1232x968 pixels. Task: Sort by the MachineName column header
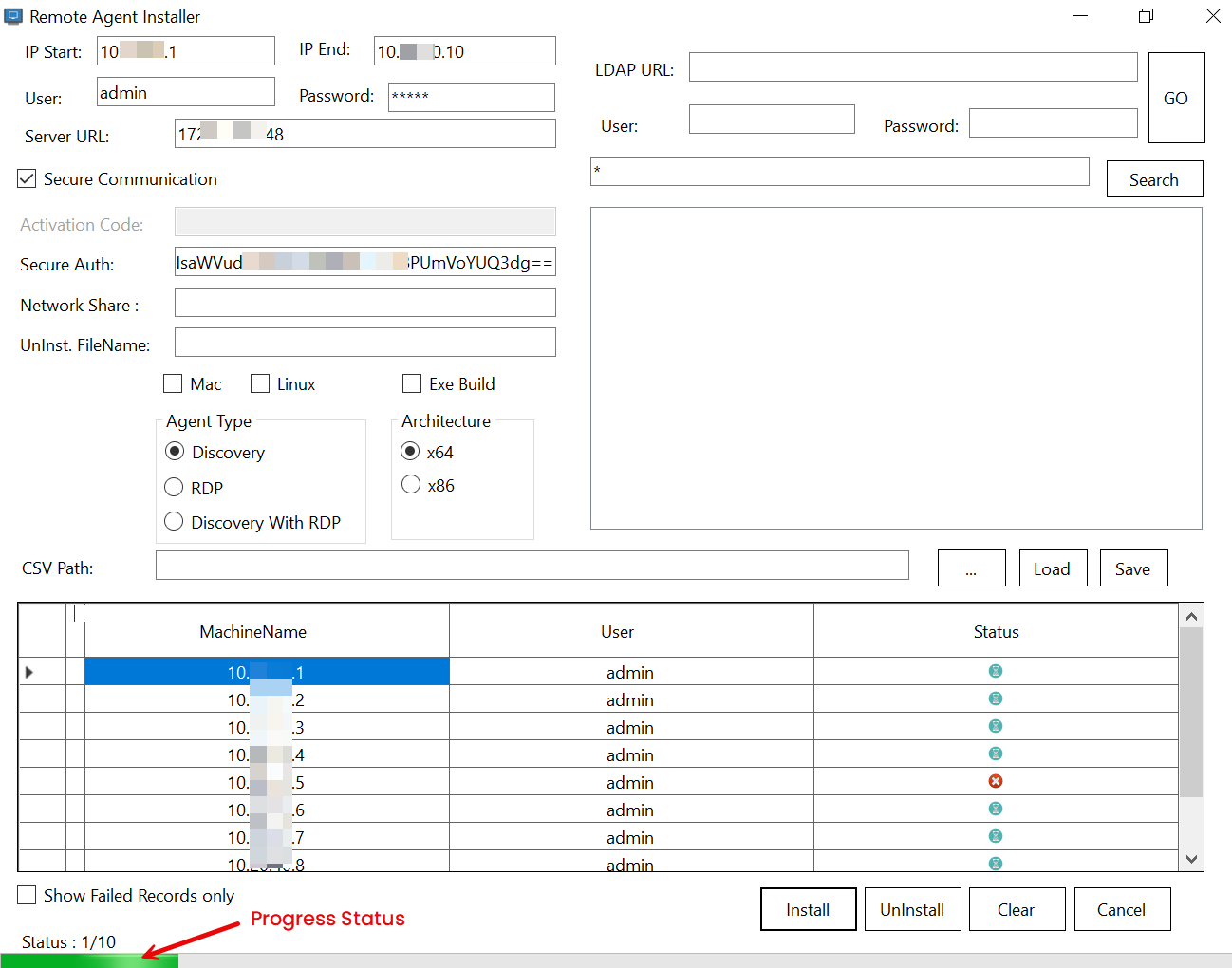click(x=253, y=631)
